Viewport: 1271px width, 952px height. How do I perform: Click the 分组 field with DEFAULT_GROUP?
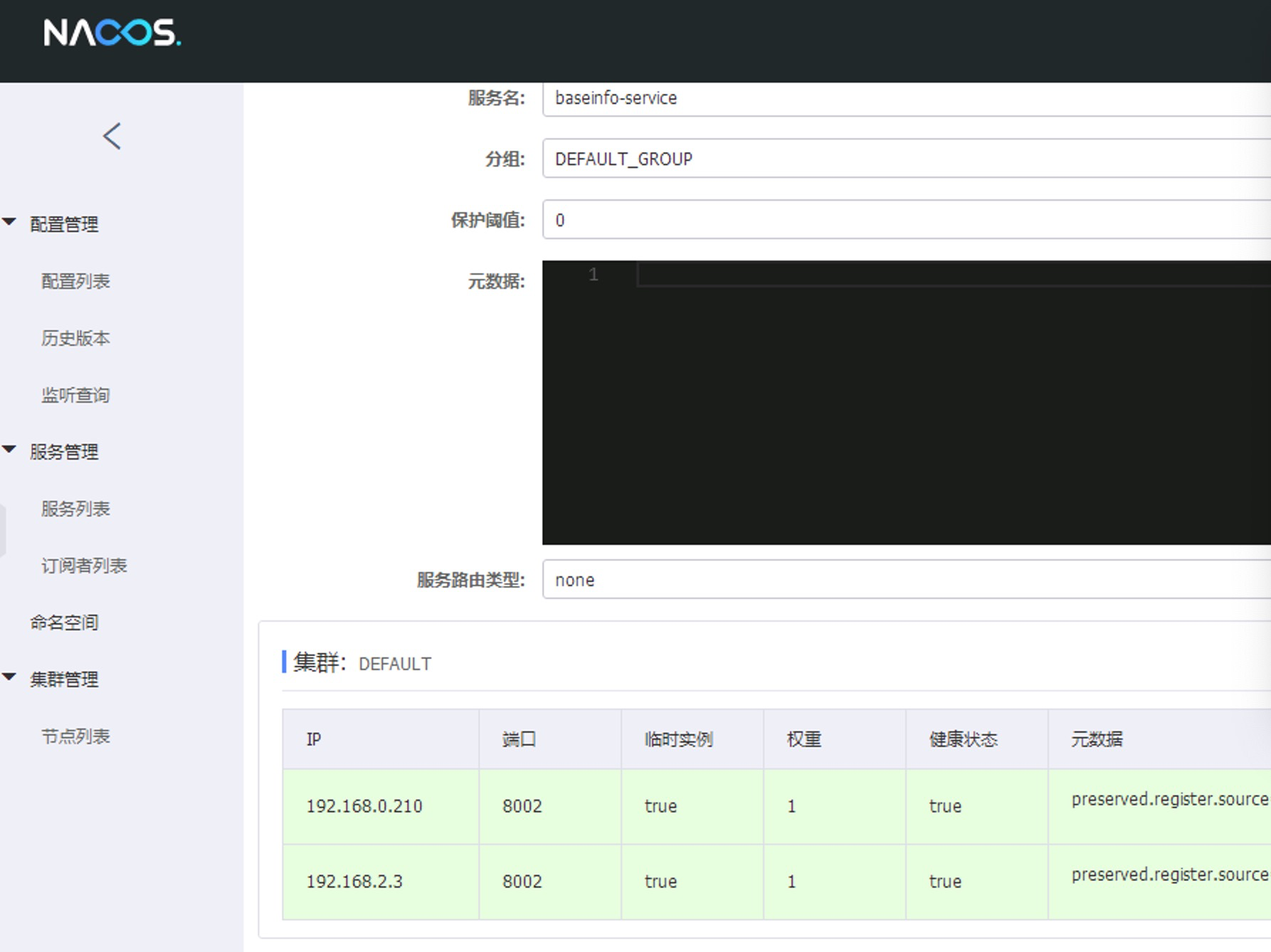pyautogui.click(x=907, y=159)
